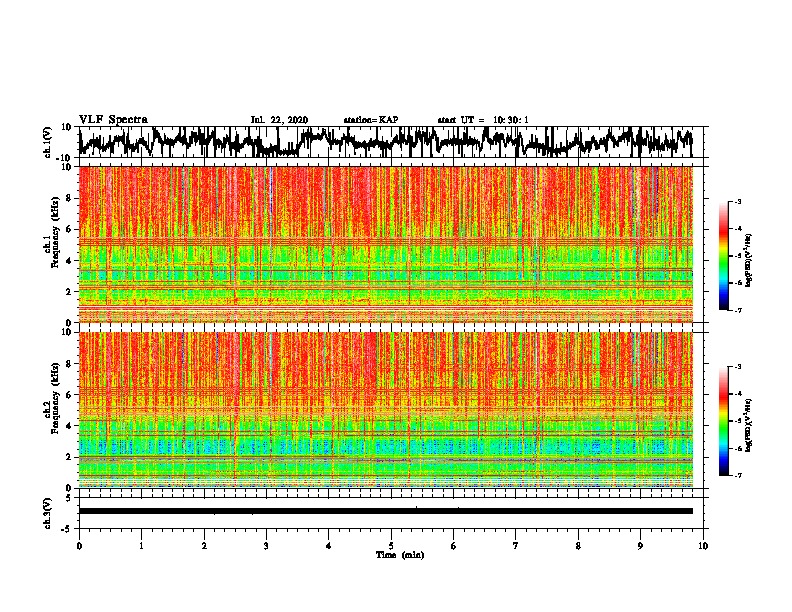Click time axis tick label '8'
792x612 pixels.
(x=578, y=546)
